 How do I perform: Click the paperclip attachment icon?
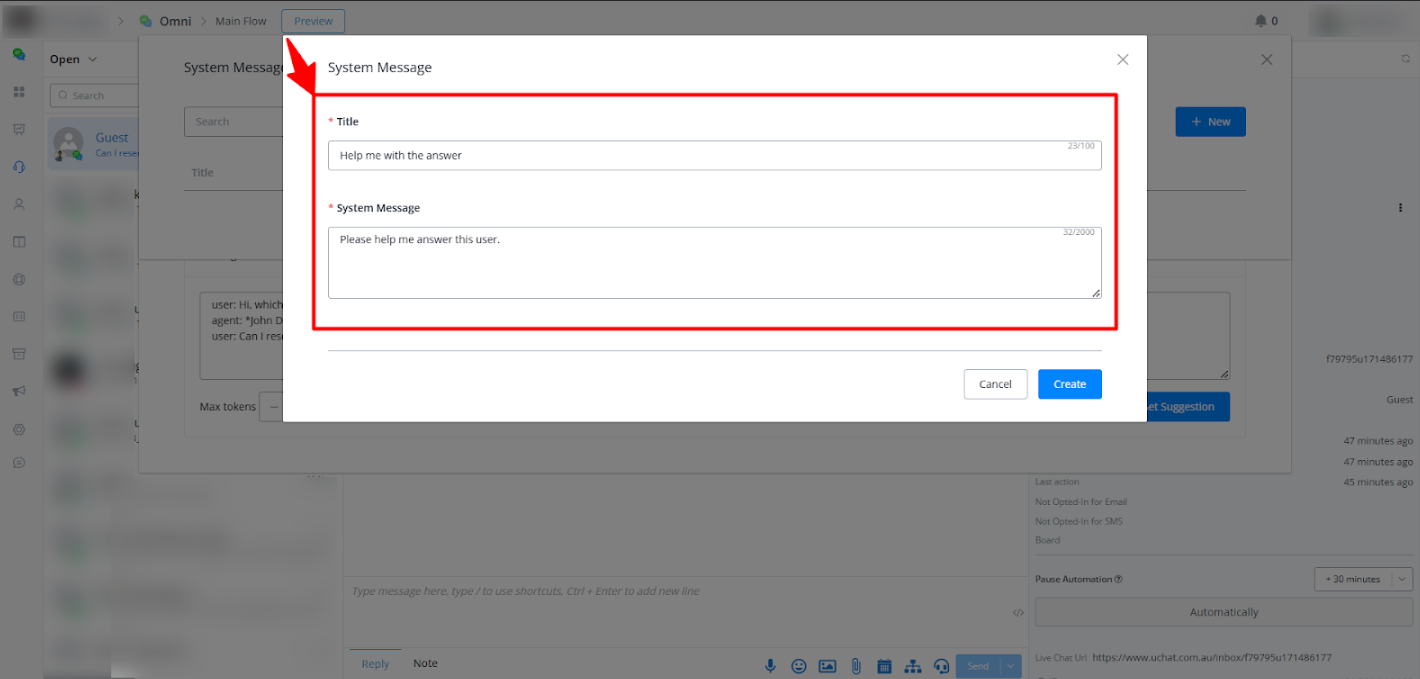pos(856,666)
